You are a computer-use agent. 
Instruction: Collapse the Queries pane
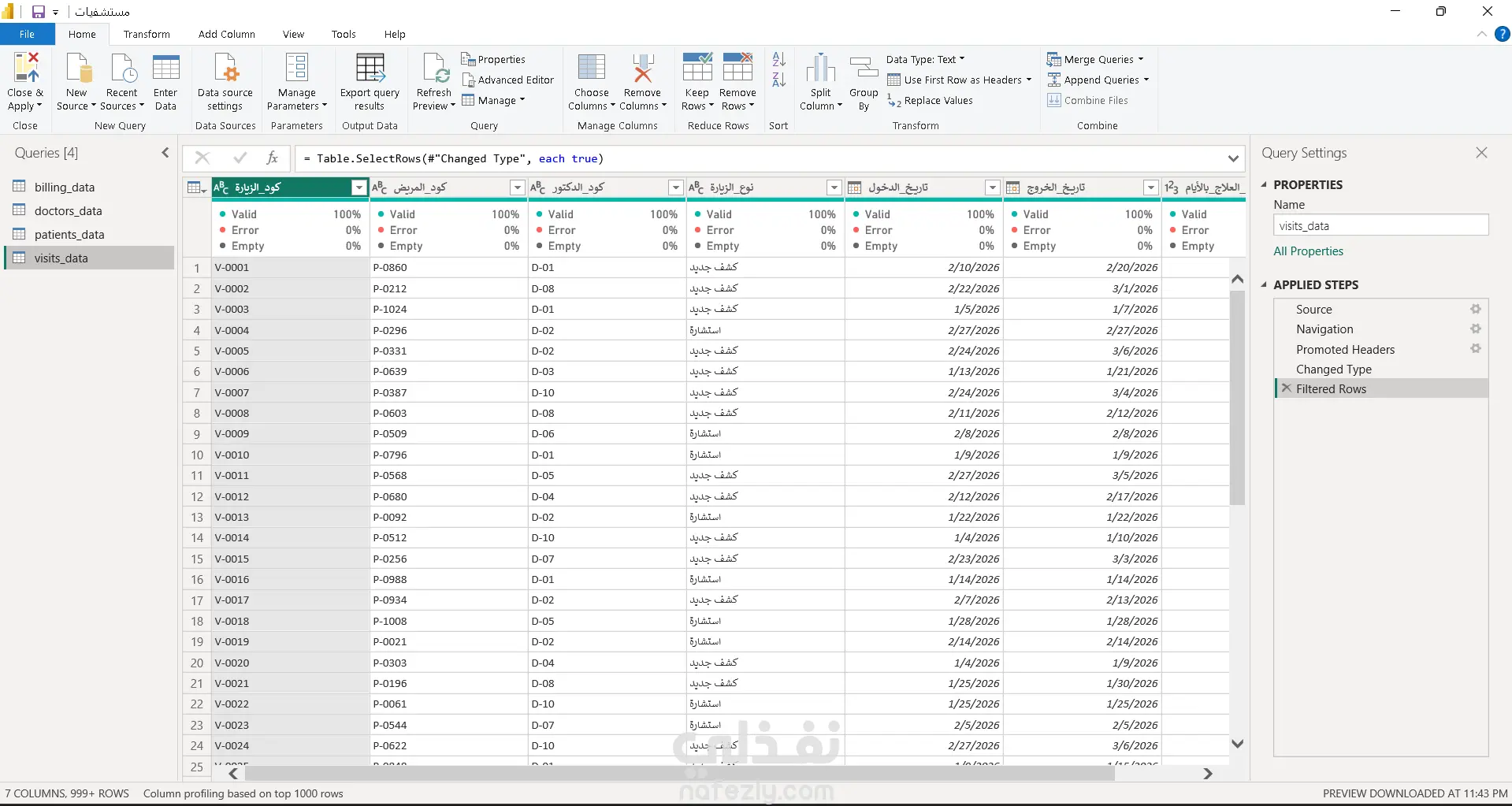165,153
